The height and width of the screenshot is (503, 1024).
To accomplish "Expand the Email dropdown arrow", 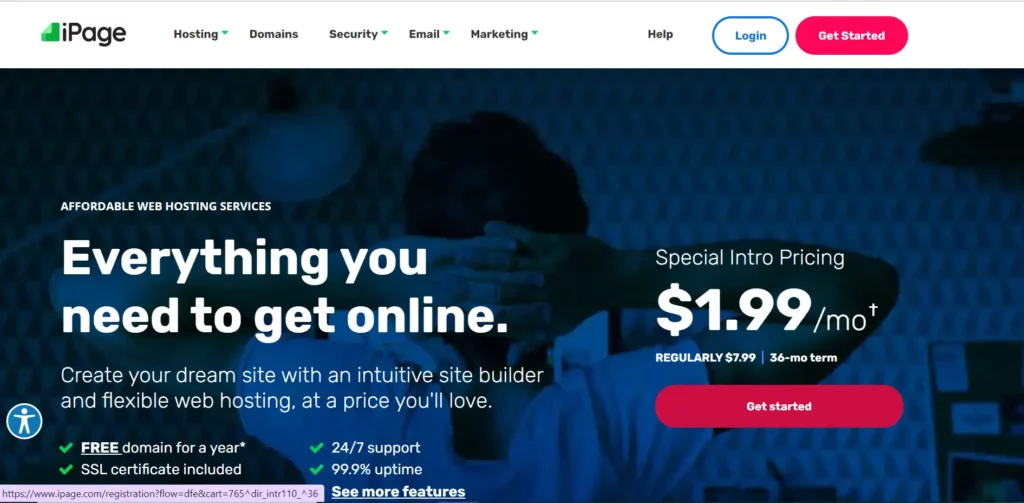I will point(446,32).
